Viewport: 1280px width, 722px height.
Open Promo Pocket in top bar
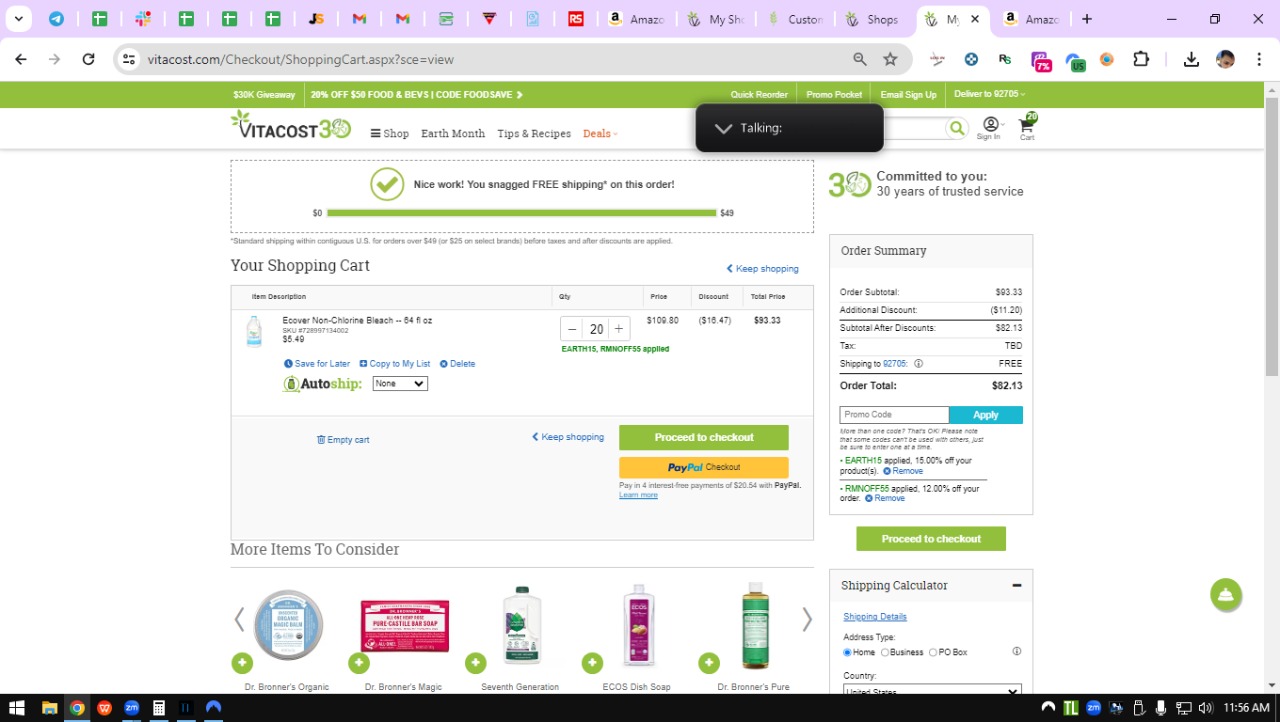click(834, 95)
